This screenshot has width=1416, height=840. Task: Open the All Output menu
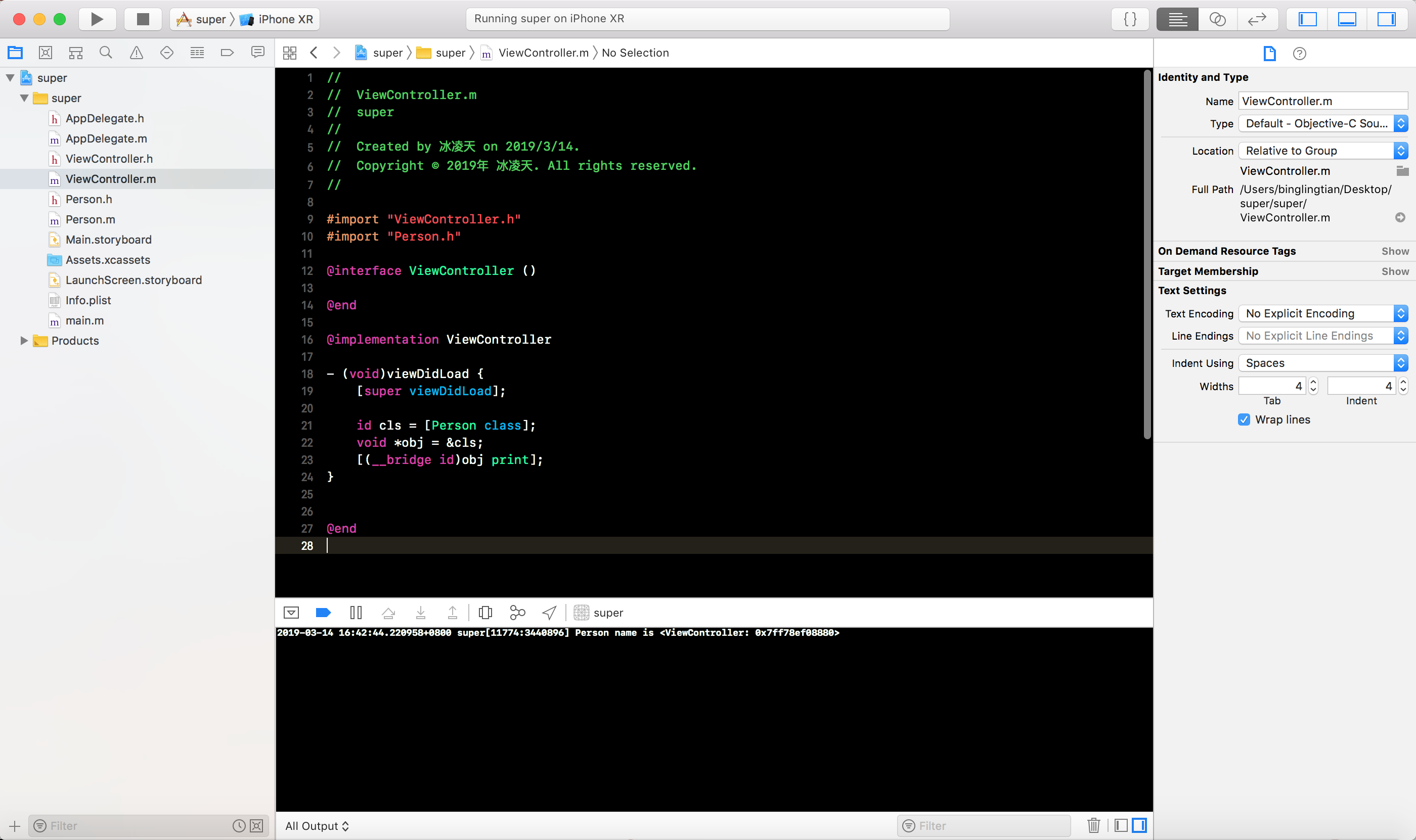click(317, 826)
